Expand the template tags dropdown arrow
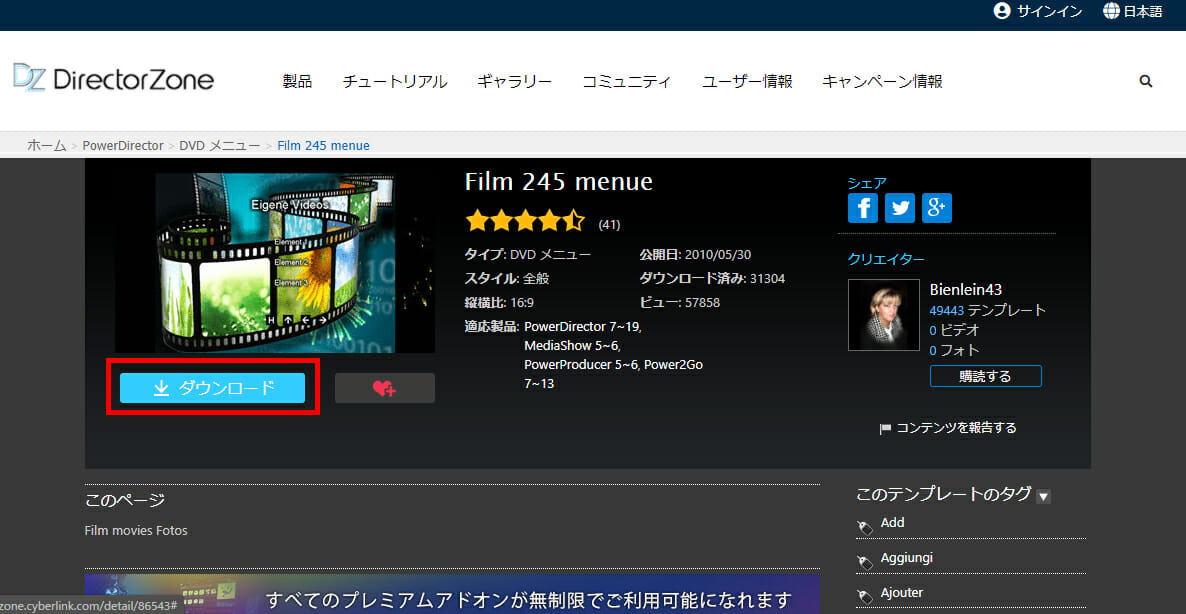1186x614 pixels. click(x=1044, y=497)
